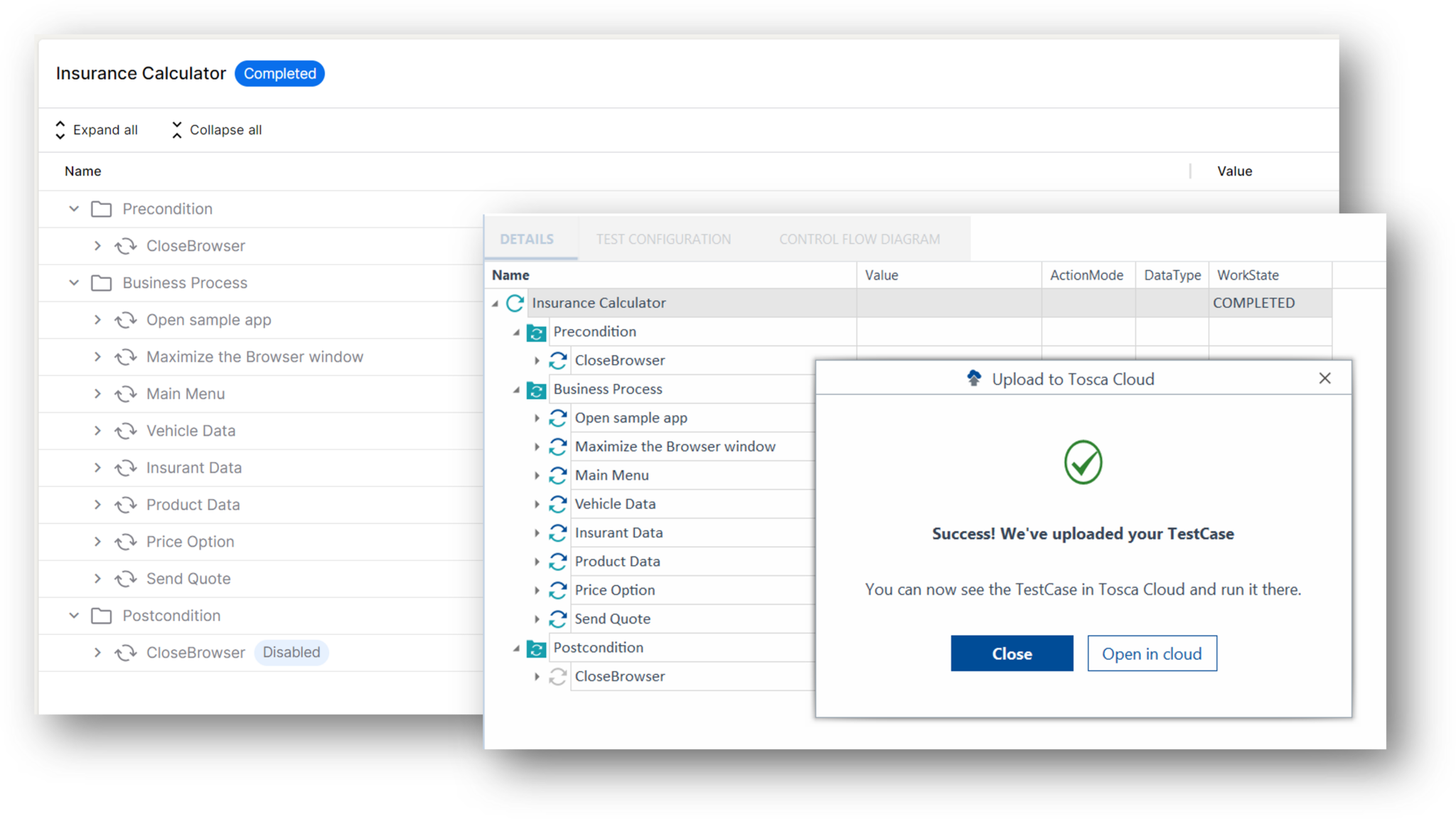Click the green success checkmark icon
This screenshot has height=819, width=1456.
point(1082,462)
